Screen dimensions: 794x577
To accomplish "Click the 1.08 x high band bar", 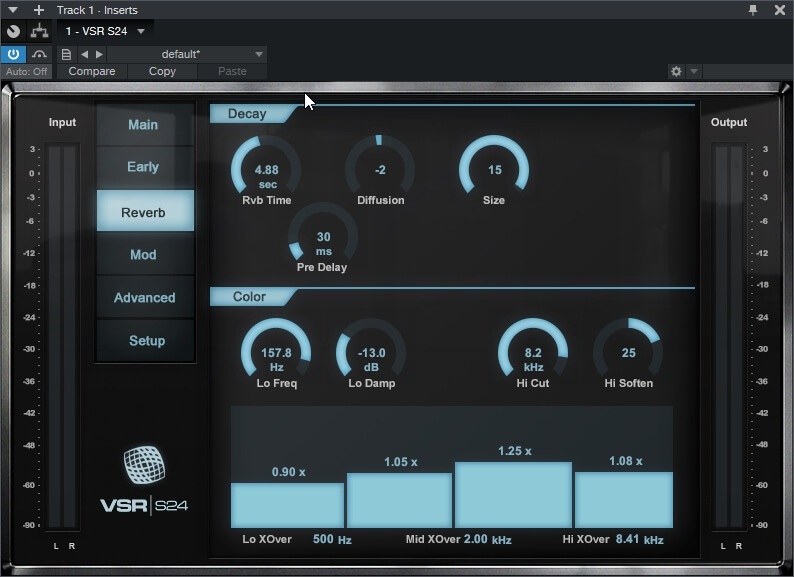I will (x=624, y=500).
